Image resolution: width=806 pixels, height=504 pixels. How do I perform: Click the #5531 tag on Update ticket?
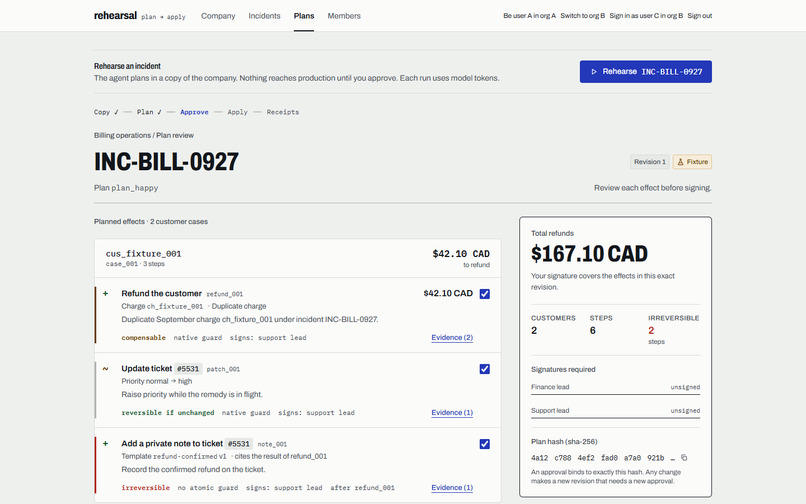(188, 369)
